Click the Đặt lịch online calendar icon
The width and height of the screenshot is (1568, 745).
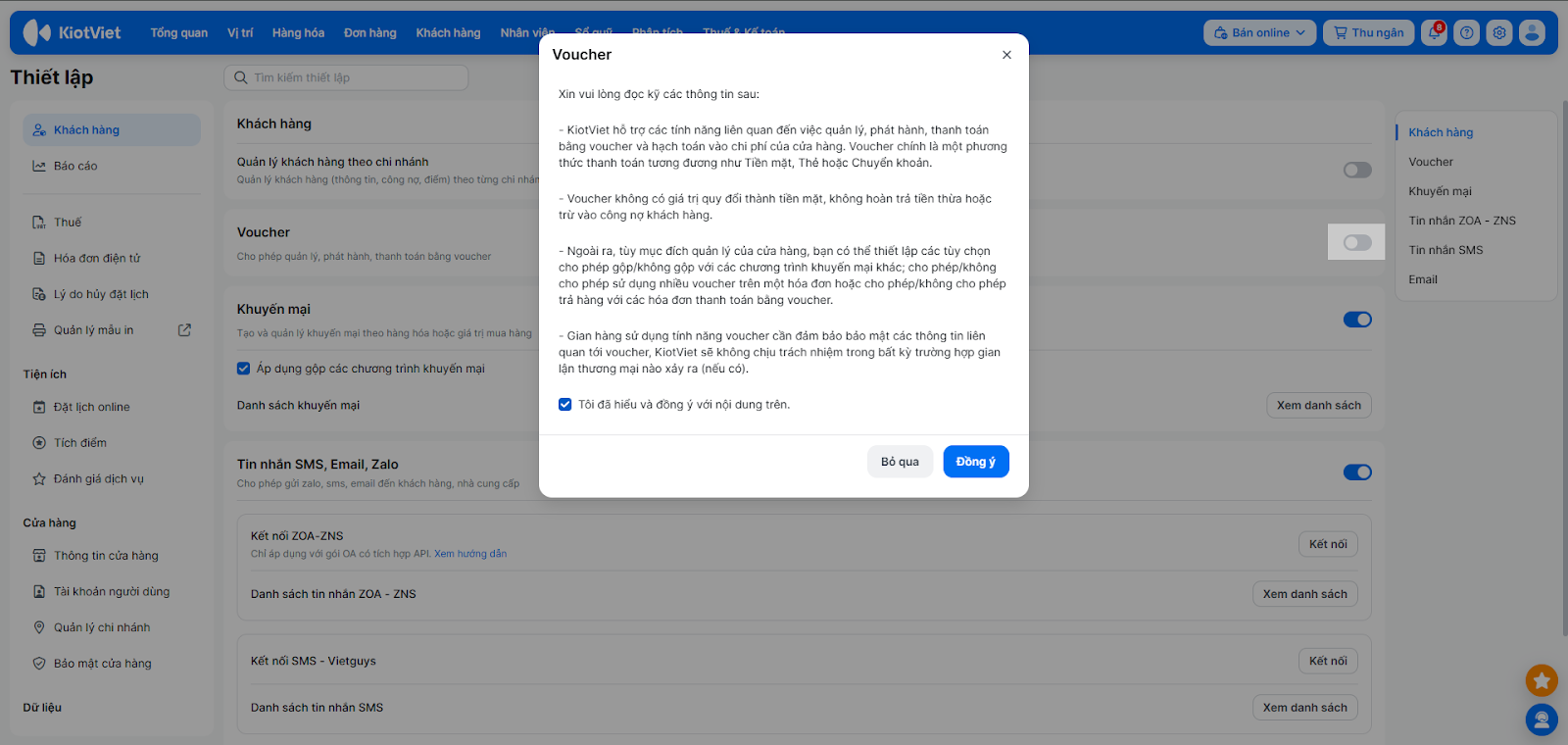39,407
